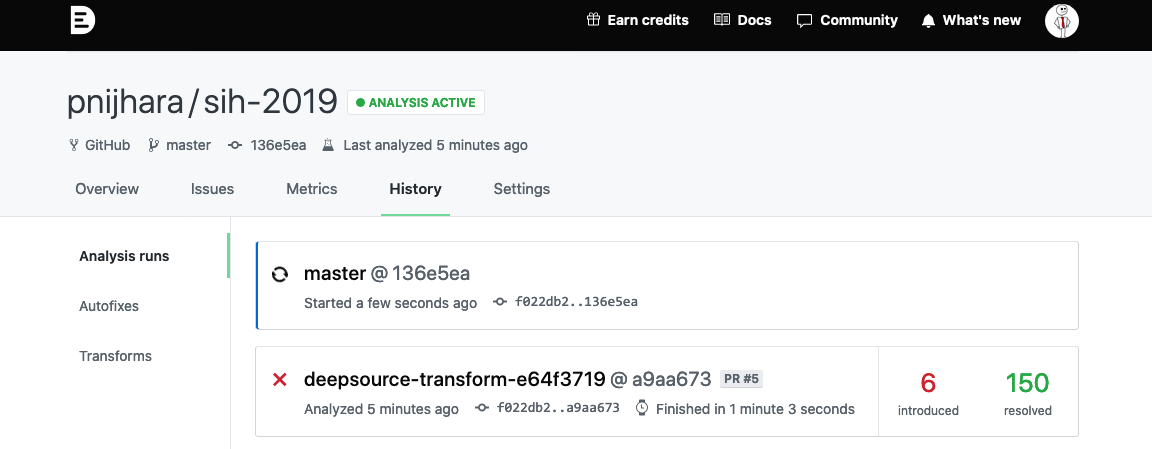Click the What's new bell icon
Screen dimensions: 1152x449
pos(928,20)
